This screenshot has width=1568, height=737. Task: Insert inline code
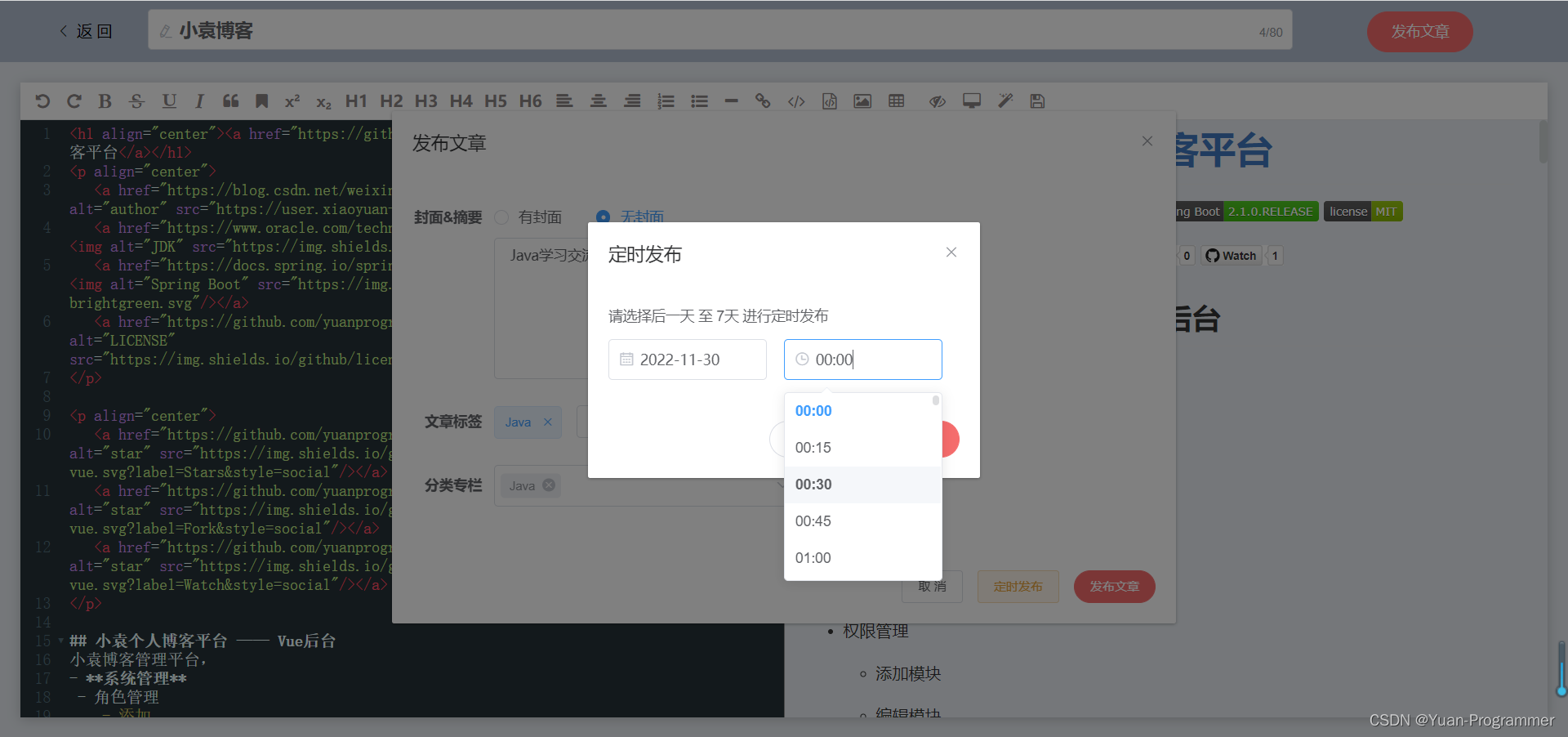pyautogui.click(x=796, y=101)
